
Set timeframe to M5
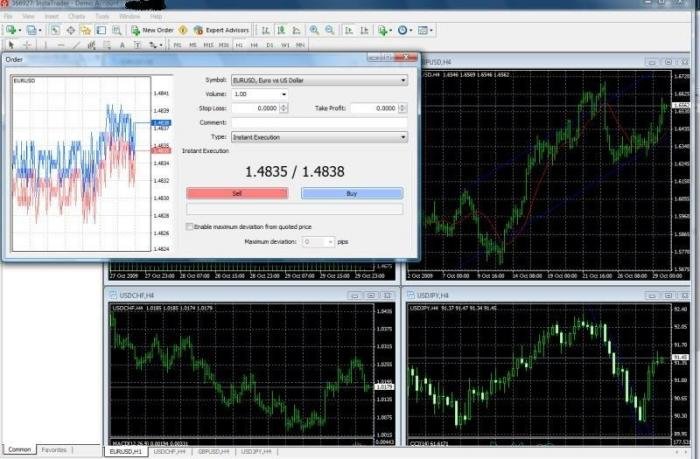point(192,45)
